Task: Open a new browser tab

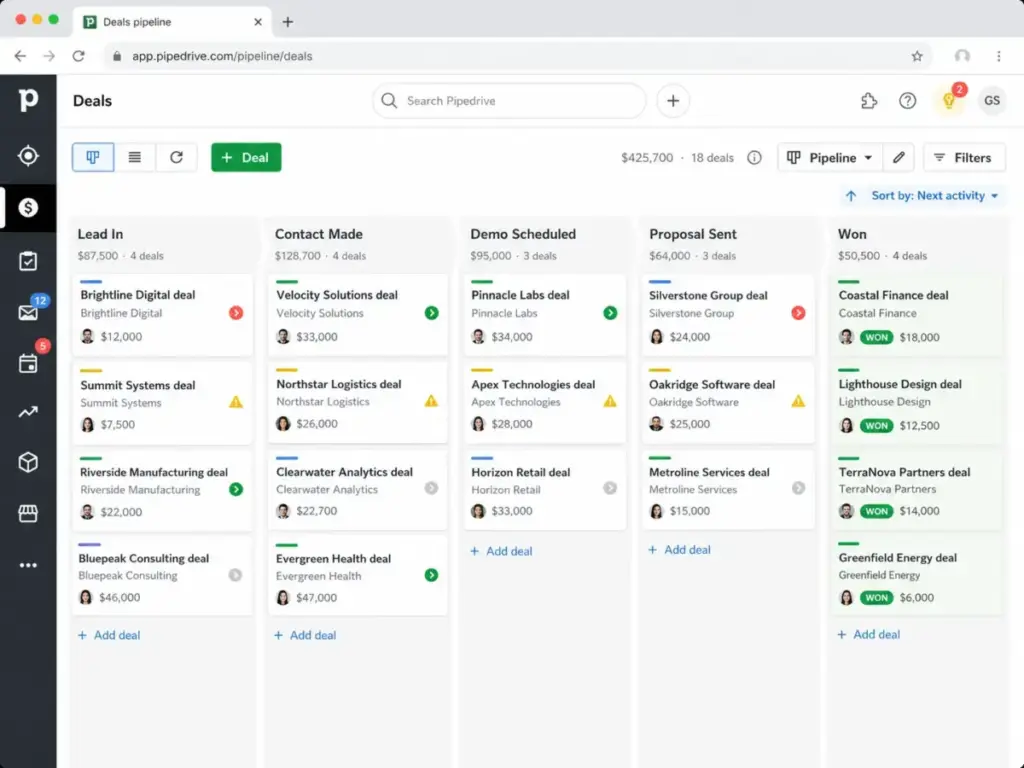Action: (x=287, y=22)
